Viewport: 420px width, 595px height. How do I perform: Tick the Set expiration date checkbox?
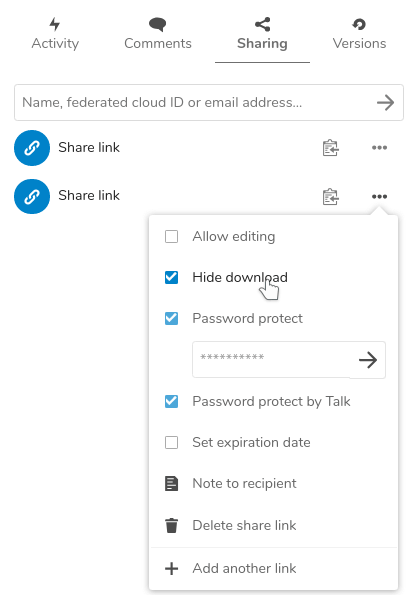(x=171, y=442)
